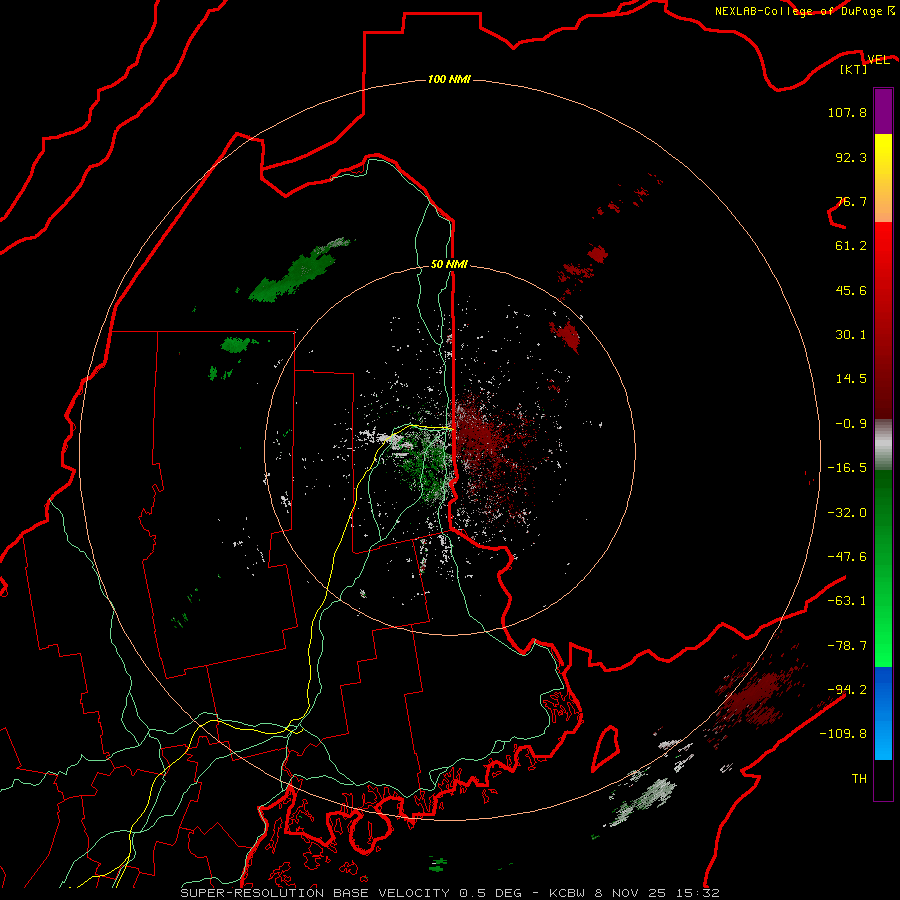The width and height of the screenshot is (900, 900).
Task: Select the 76.7 legend value
Action: (x=851, y=201)
